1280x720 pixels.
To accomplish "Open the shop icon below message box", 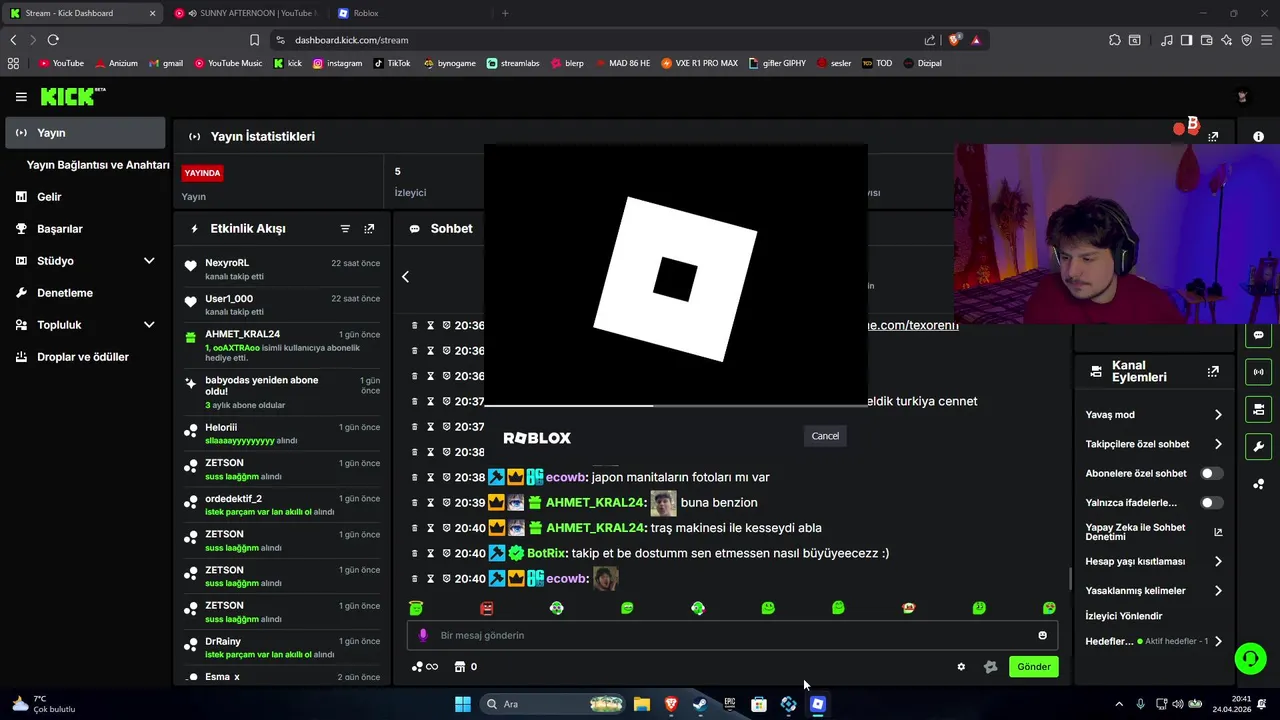I will (460, 667).
